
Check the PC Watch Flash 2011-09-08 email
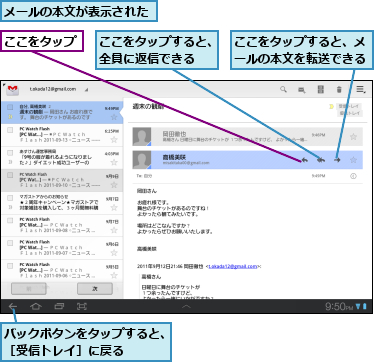(10, 220)
